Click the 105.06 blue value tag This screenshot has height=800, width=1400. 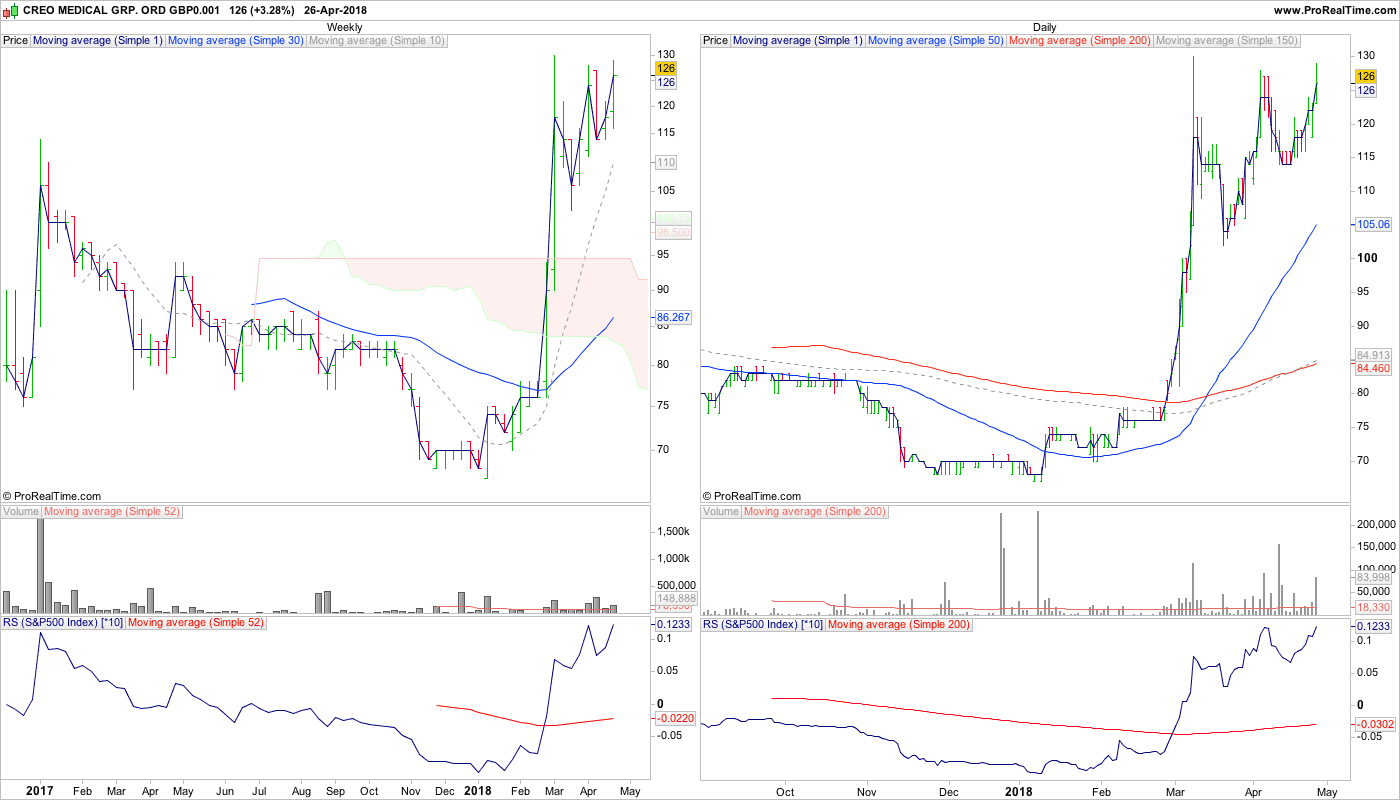pyautogui.click(x=1373, y=225)
